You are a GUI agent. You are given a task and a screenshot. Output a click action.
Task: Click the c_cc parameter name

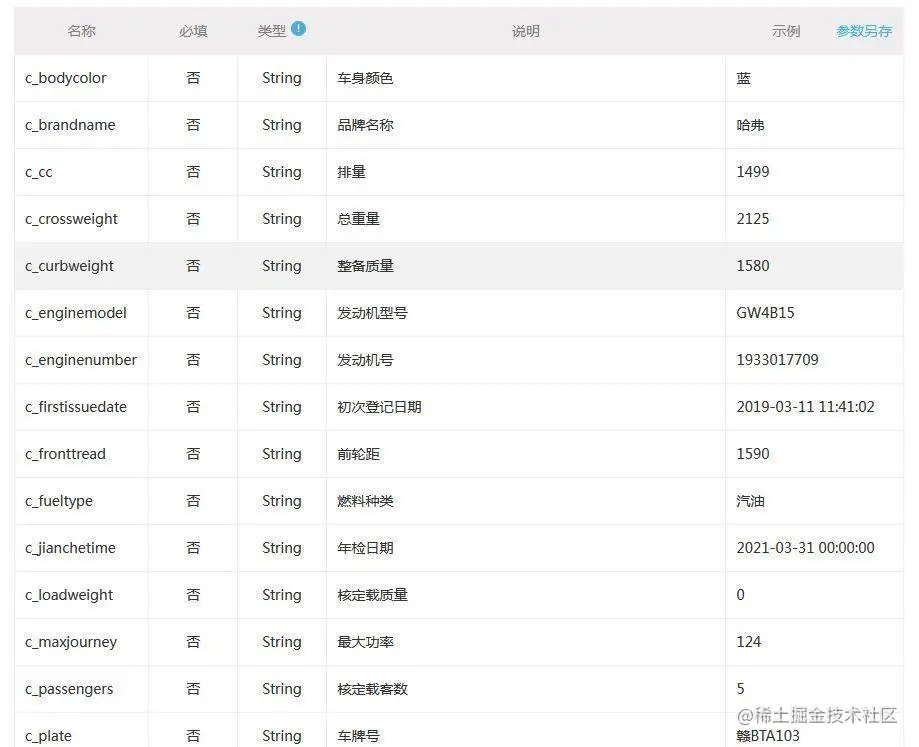pyautogui.click(x=39, y=172)
